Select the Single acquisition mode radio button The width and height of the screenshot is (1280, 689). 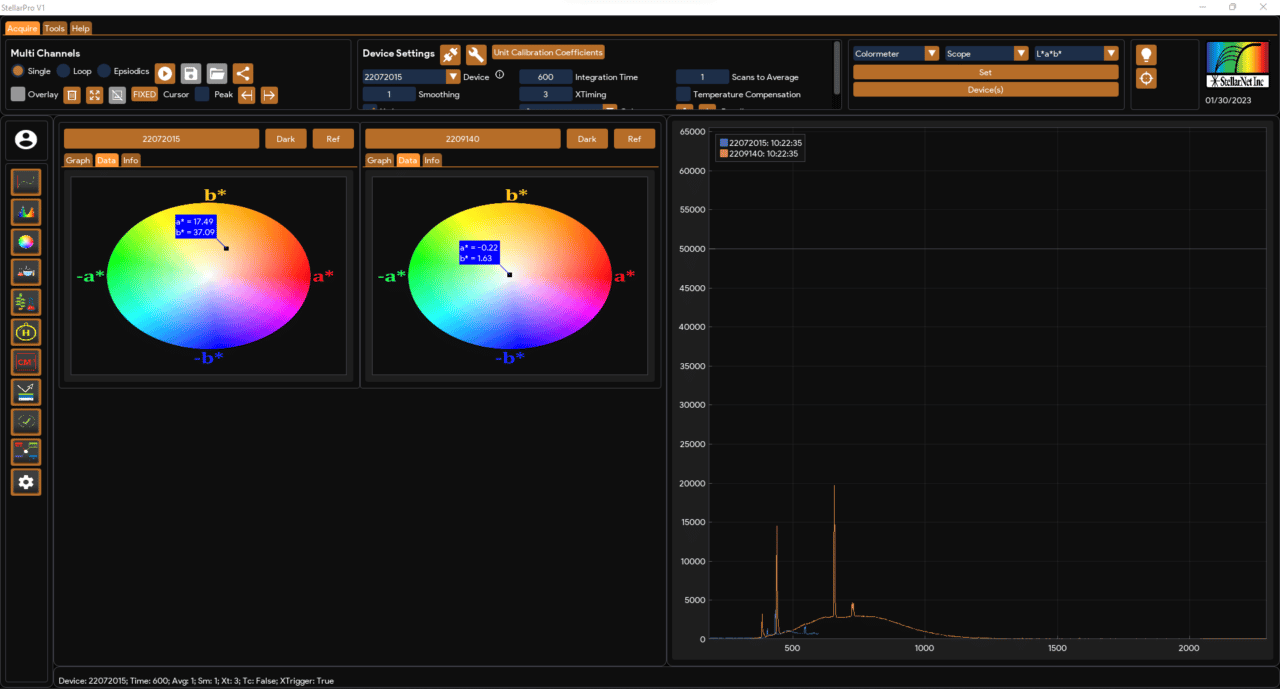[x=16, y=70]
